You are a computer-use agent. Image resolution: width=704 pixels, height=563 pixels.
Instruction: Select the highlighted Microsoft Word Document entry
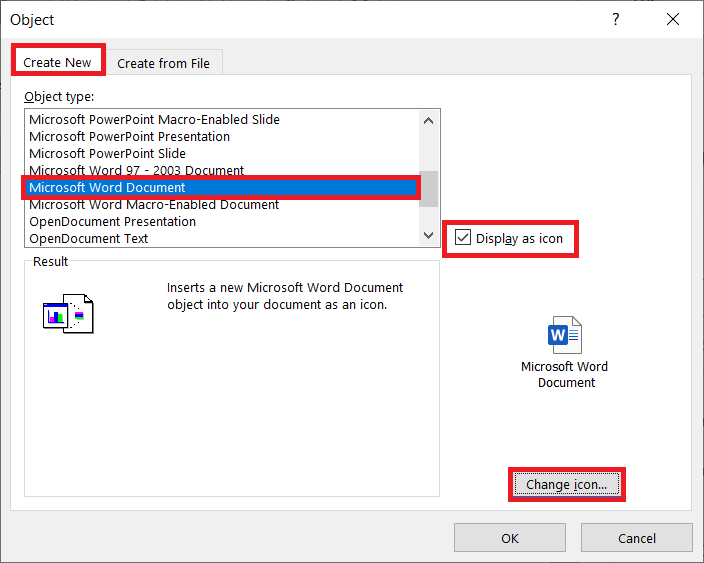pyautogui.click(x=221, y=188)
